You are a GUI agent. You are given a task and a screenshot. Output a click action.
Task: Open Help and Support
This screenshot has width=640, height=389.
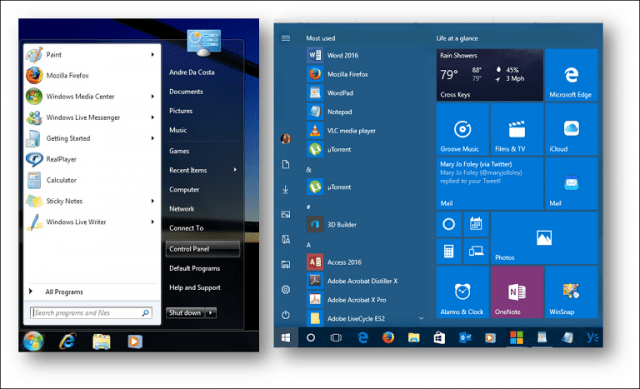click(x=195, y=287)
